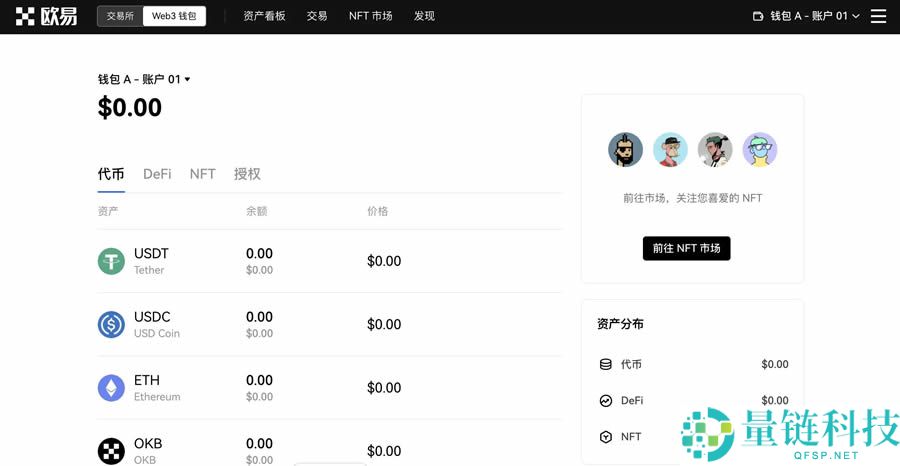Click the 资产分布 heading

point(620,324)
